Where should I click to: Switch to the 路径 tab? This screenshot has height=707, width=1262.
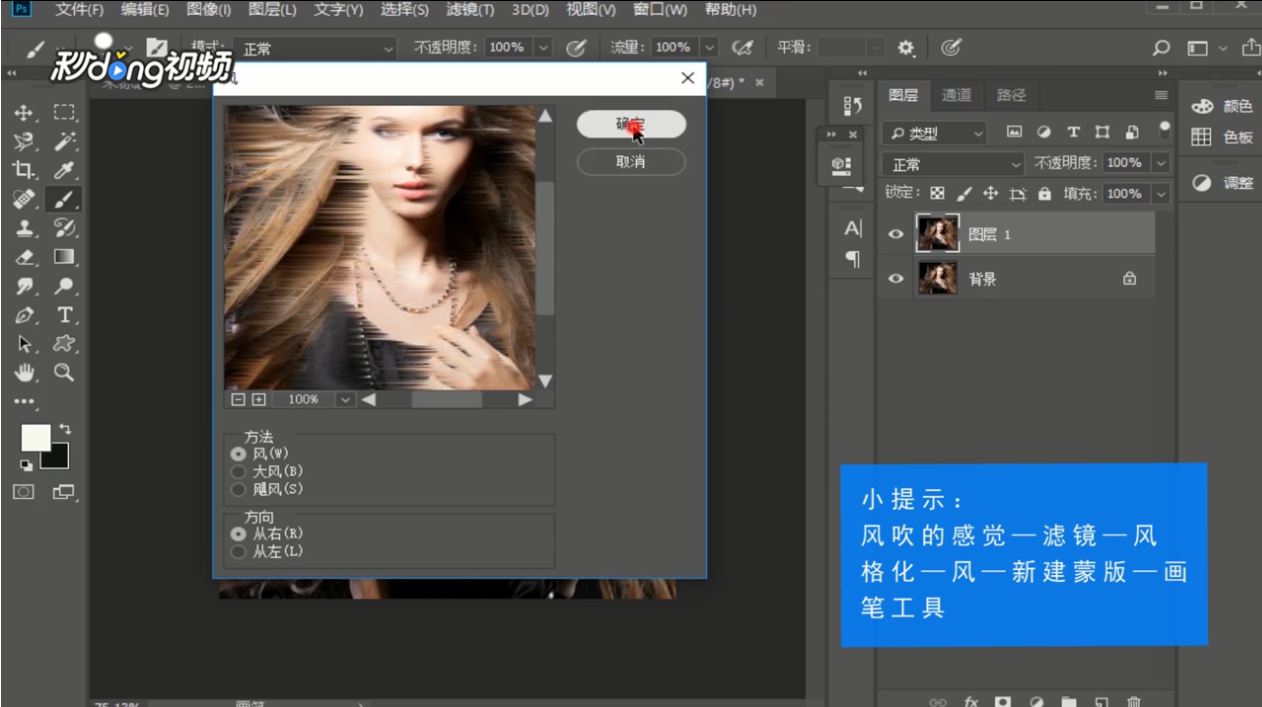point(1011,95)
